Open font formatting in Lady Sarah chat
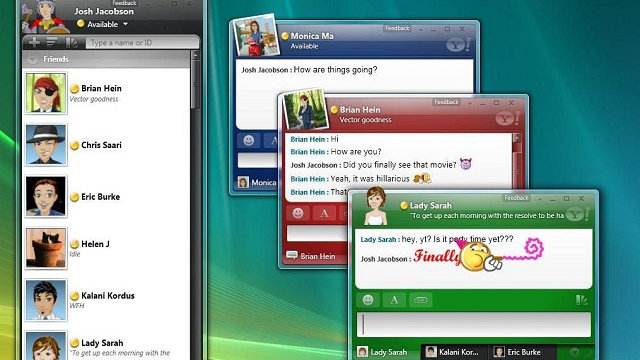The width and height of the screenshot is (640, 360). [394, 300]
